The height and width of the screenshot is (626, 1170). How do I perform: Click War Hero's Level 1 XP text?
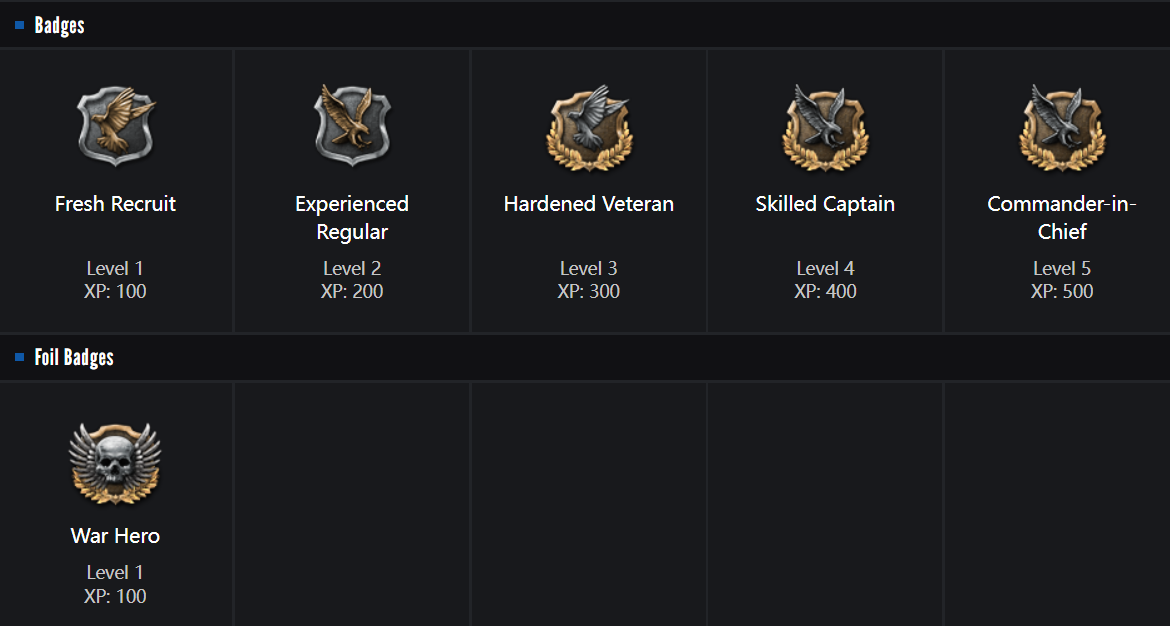point(115,585)
